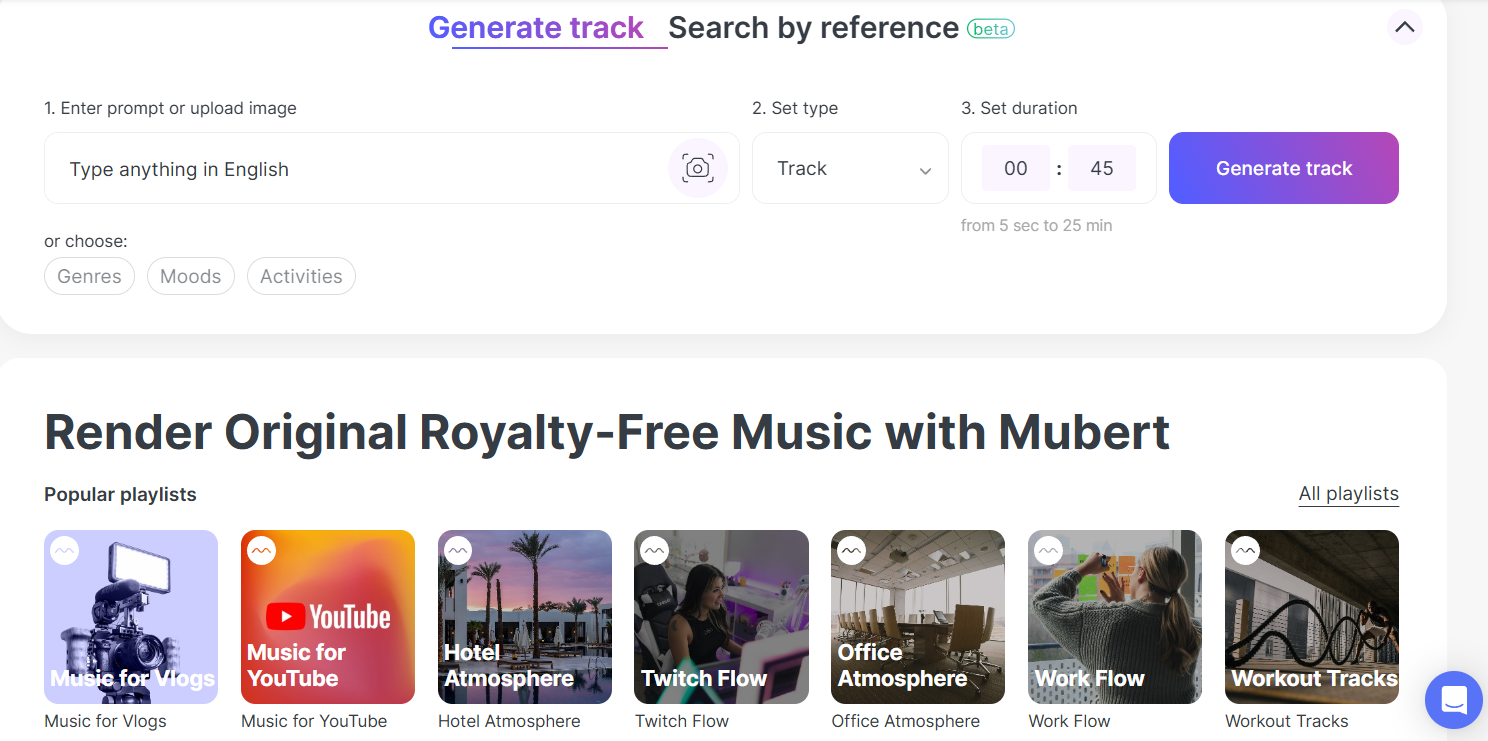This screenshot has width=1488, height=741.
Task: Switch to Search by reference tab
Action: [813, 28]
